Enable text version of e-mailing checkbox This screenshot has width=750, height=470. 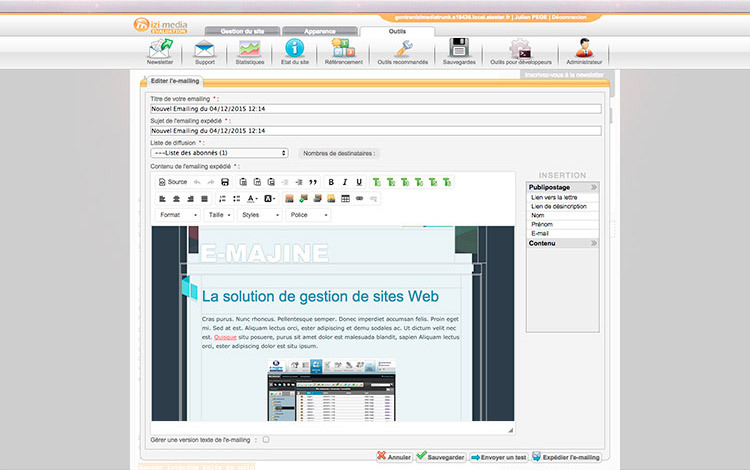tap(266, 439)
